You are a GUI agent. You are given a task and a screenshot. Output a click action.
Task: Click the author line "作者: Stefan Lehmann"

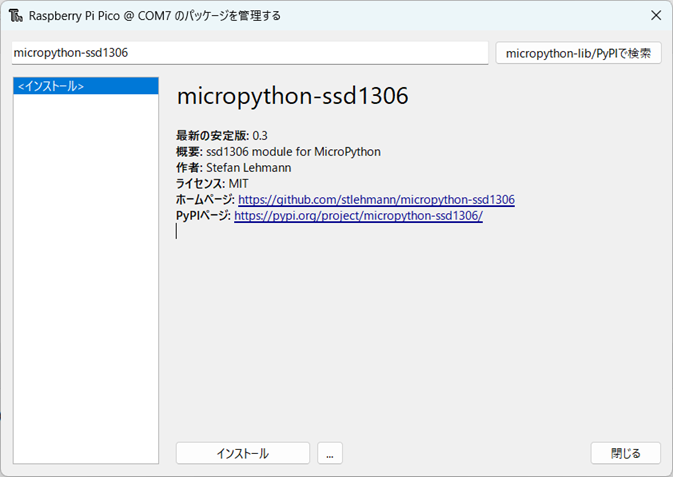[233, 168]
